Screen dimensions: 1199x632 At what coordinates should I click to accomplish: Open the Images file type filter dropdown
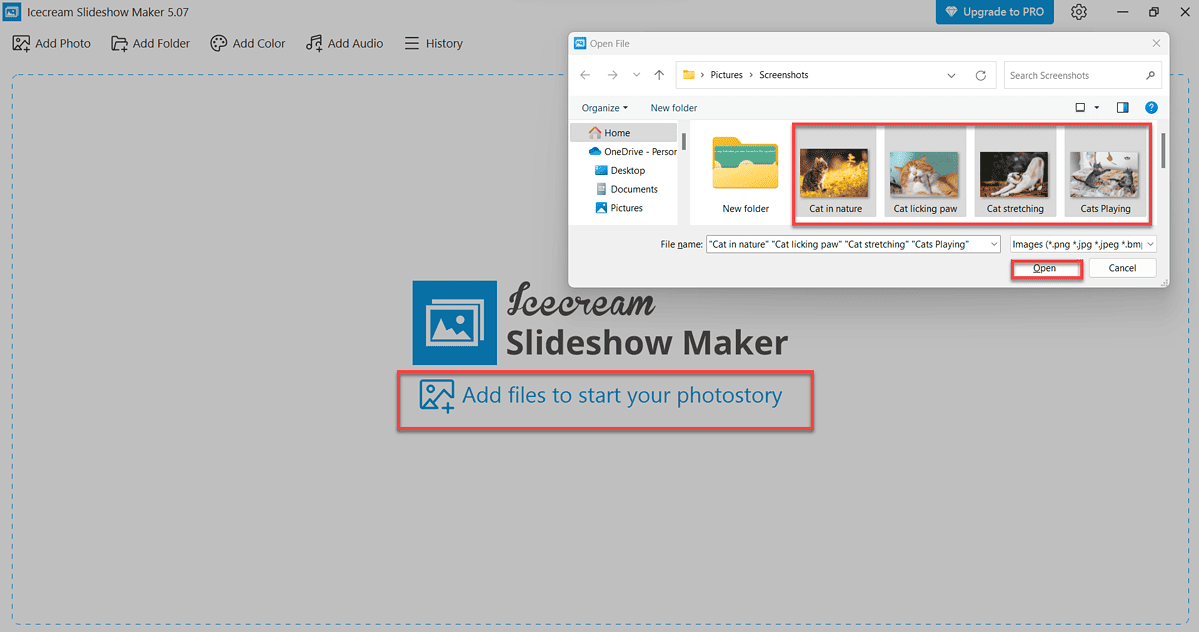(x=1083, y=245)
